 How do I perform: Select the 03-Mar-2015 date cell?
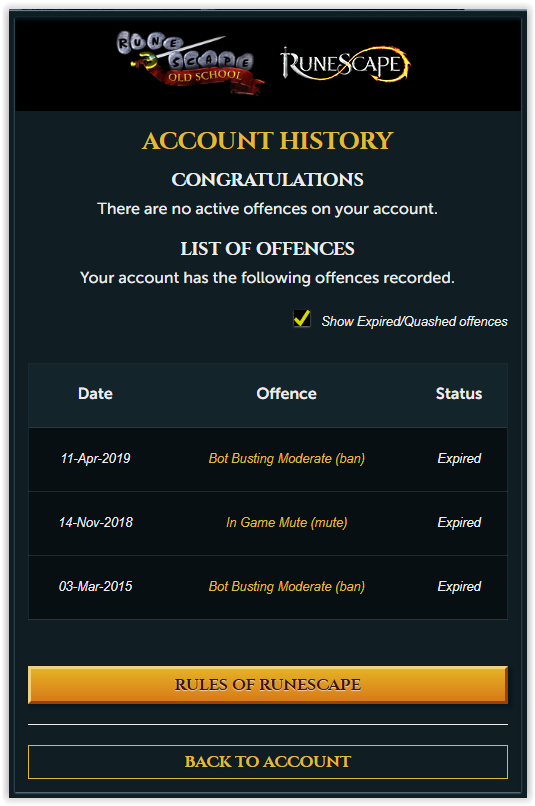click(96, 587)
